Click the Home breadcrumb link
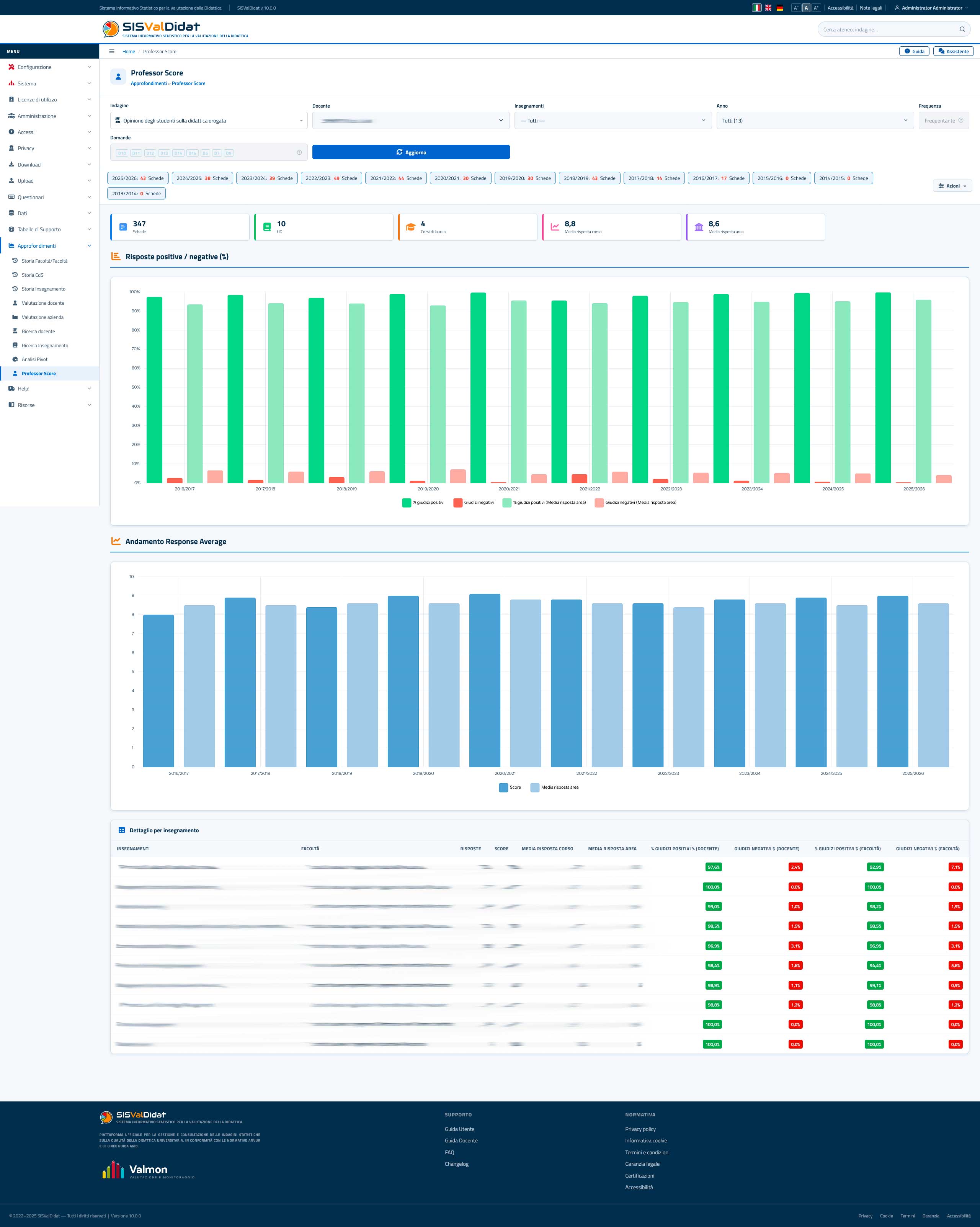 click(129, 51)
